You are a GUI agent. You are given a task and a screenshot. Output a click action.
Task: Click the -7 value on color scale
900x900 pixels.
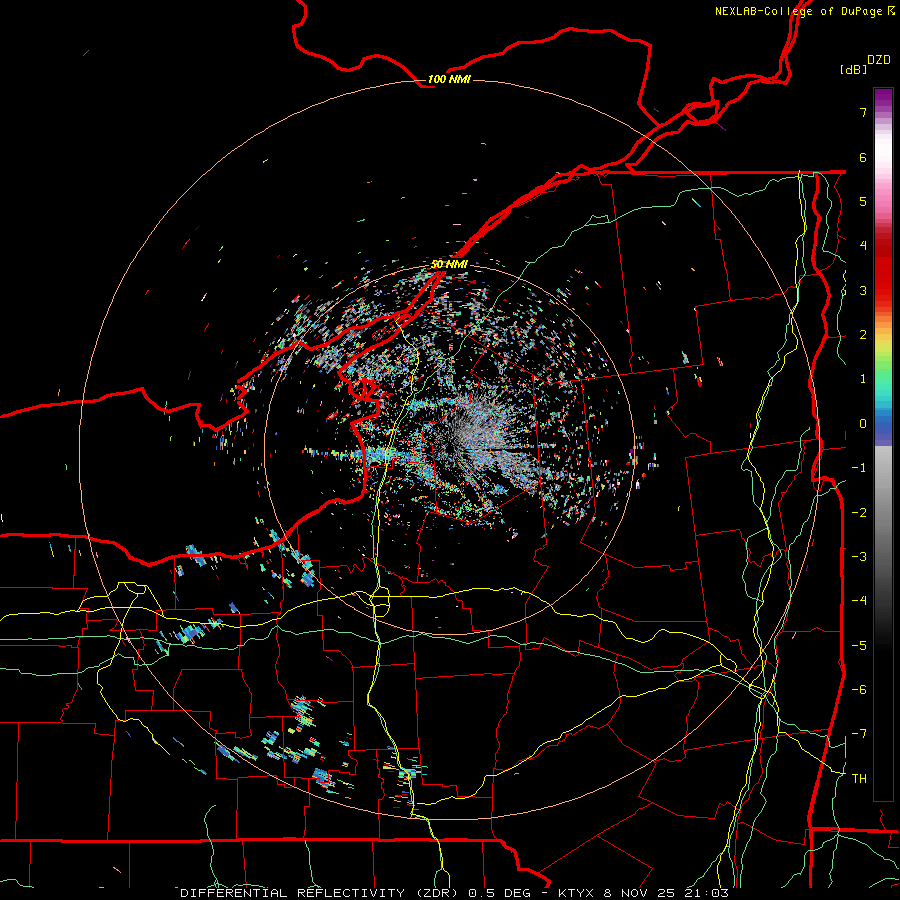click(859, 734)
